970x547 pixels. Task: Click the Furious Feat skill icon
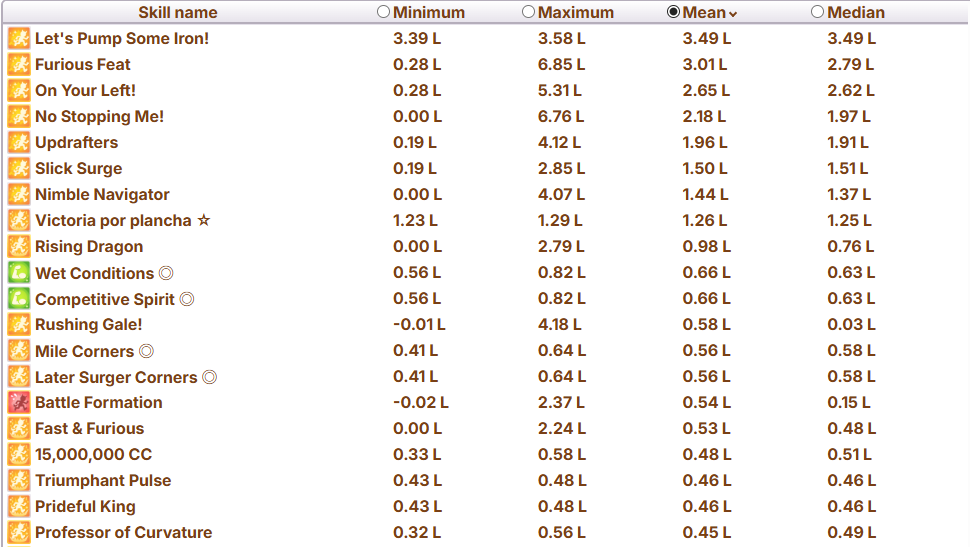coord(19,64)
